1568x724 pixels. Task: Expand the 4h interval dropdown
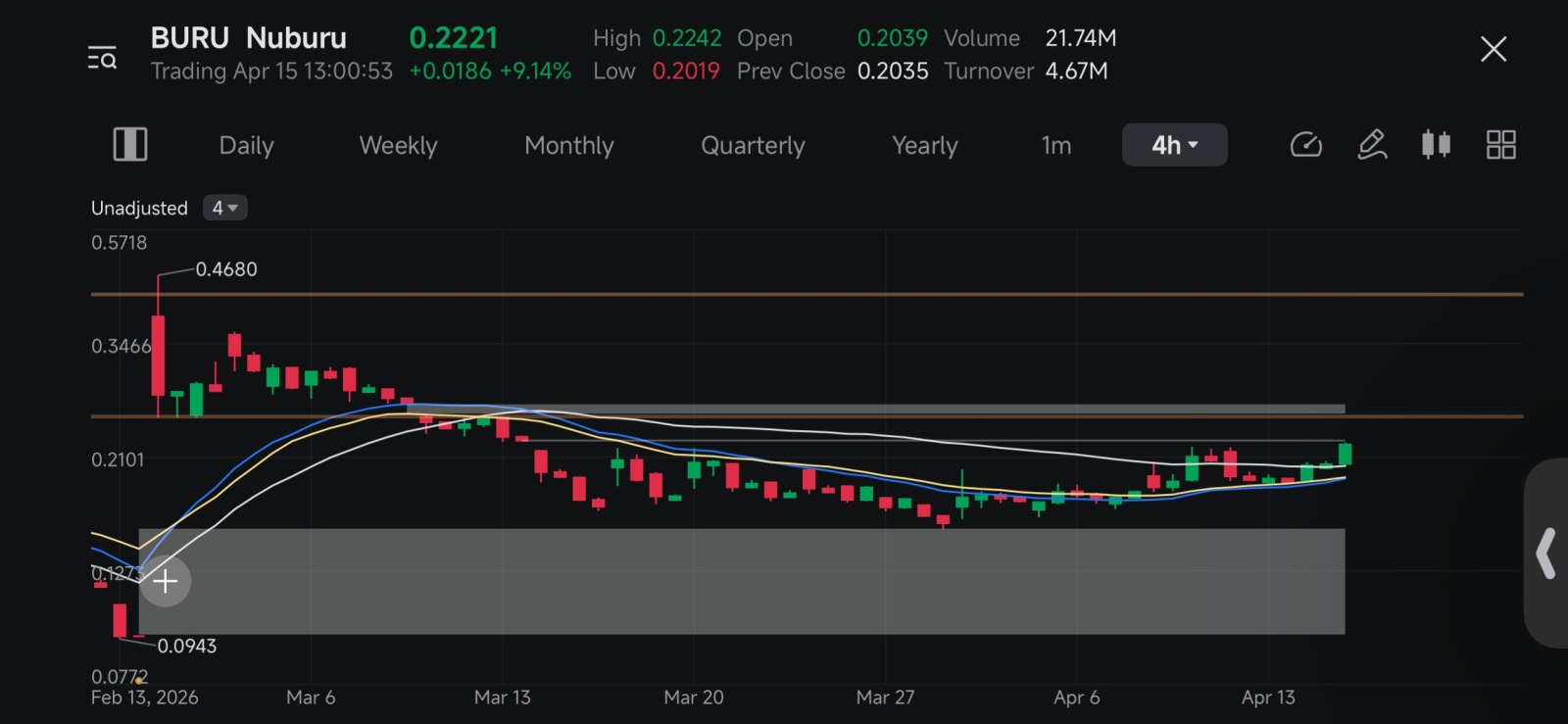click(1174, 145)
